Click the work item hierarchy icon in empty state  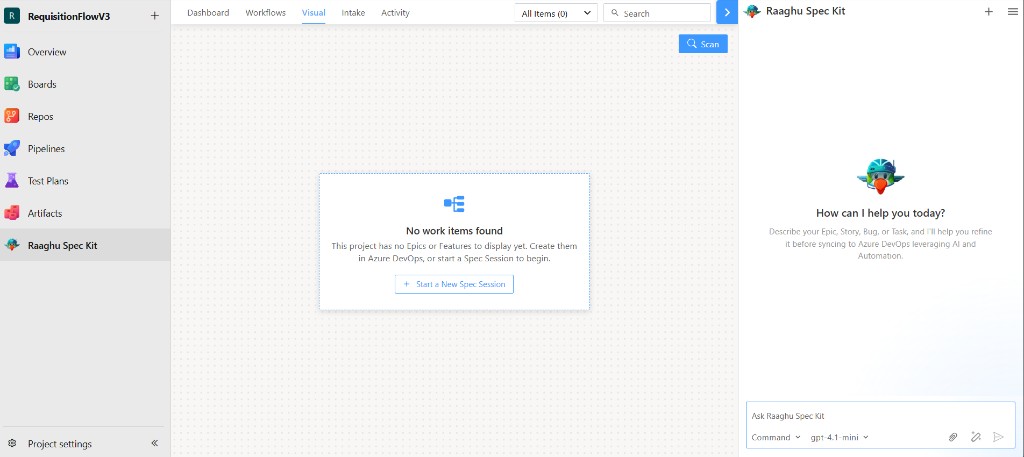(454, 204)
